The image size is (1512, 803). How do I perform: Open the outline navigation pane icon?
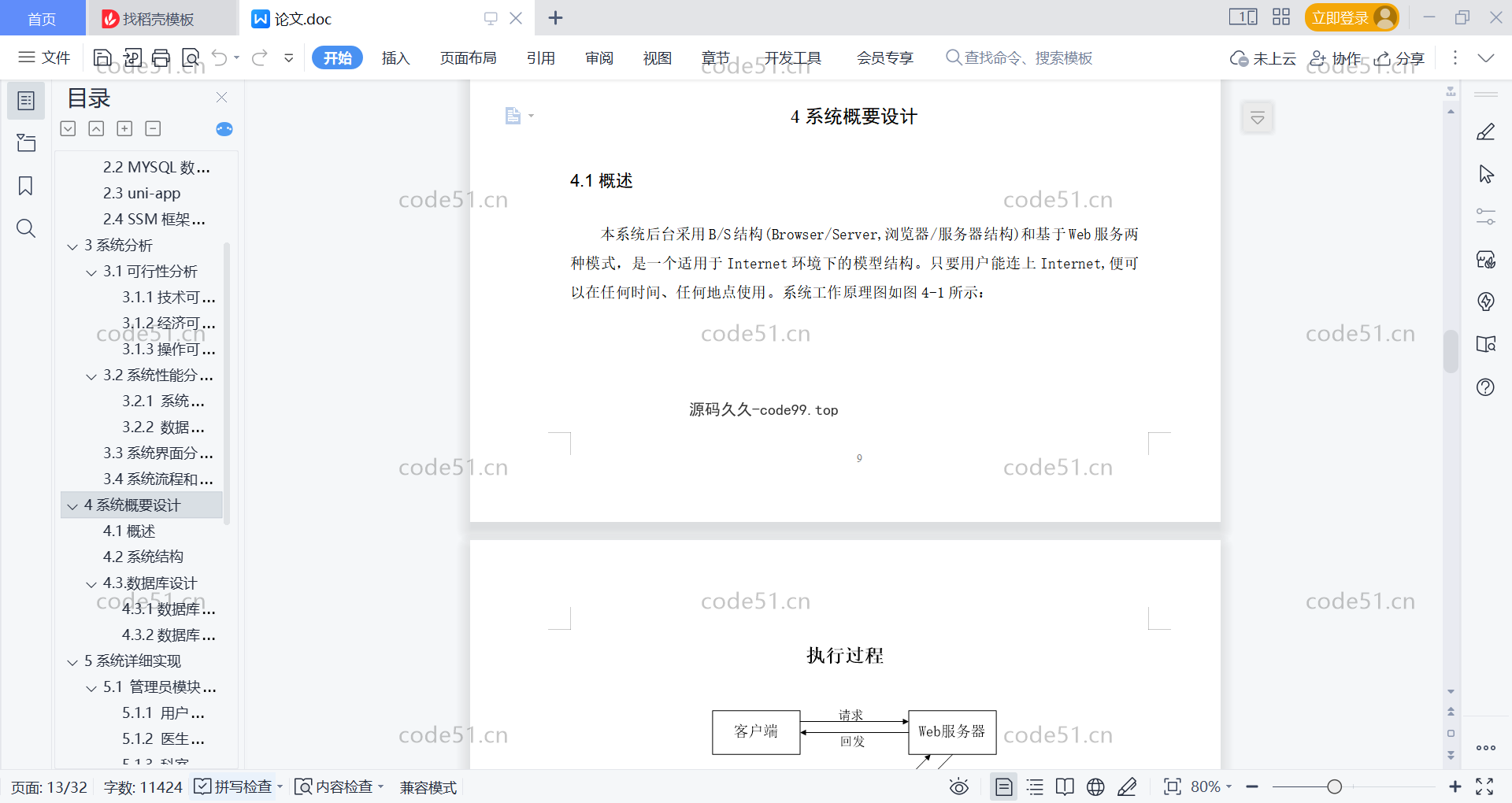[26, 101]
